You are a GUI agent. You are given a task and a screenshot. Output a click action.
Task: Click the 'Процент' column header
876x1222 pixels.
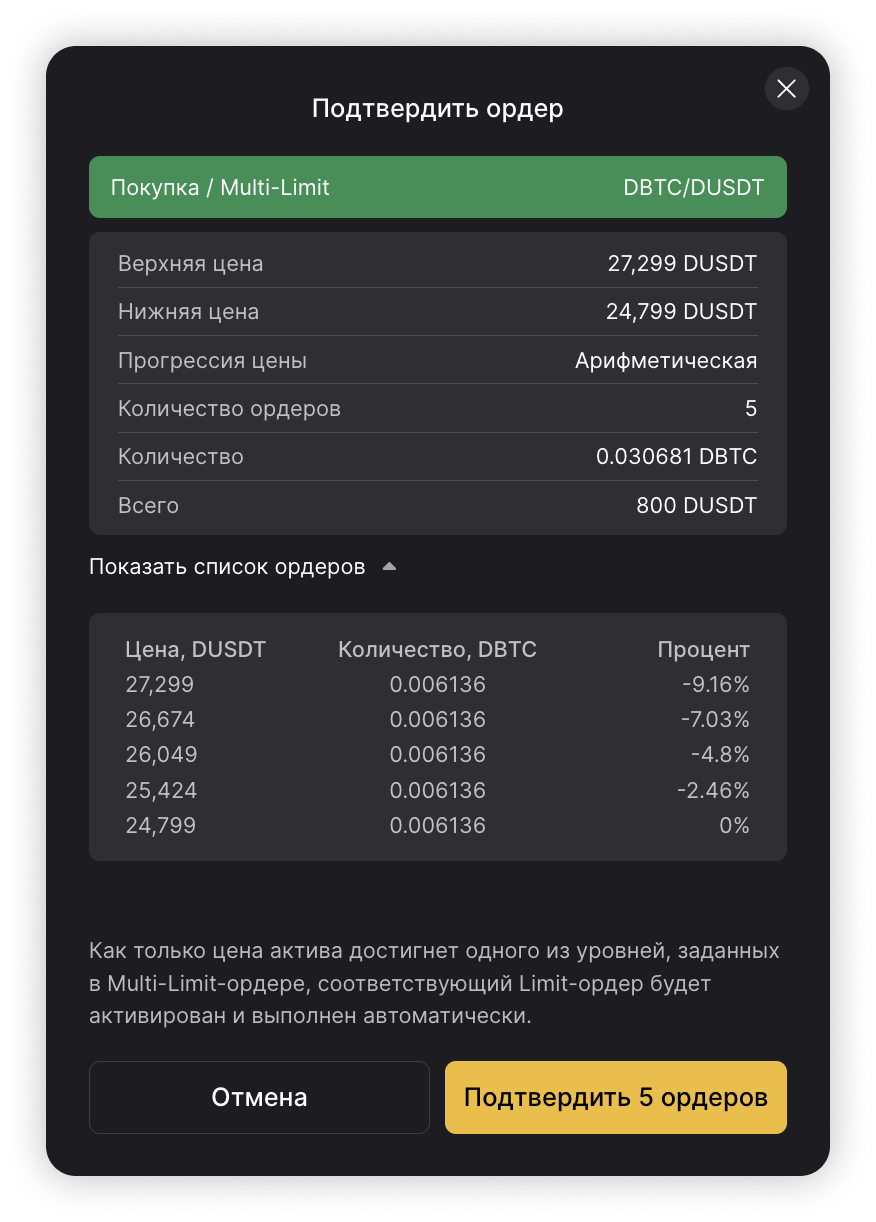tap(703, 649)
